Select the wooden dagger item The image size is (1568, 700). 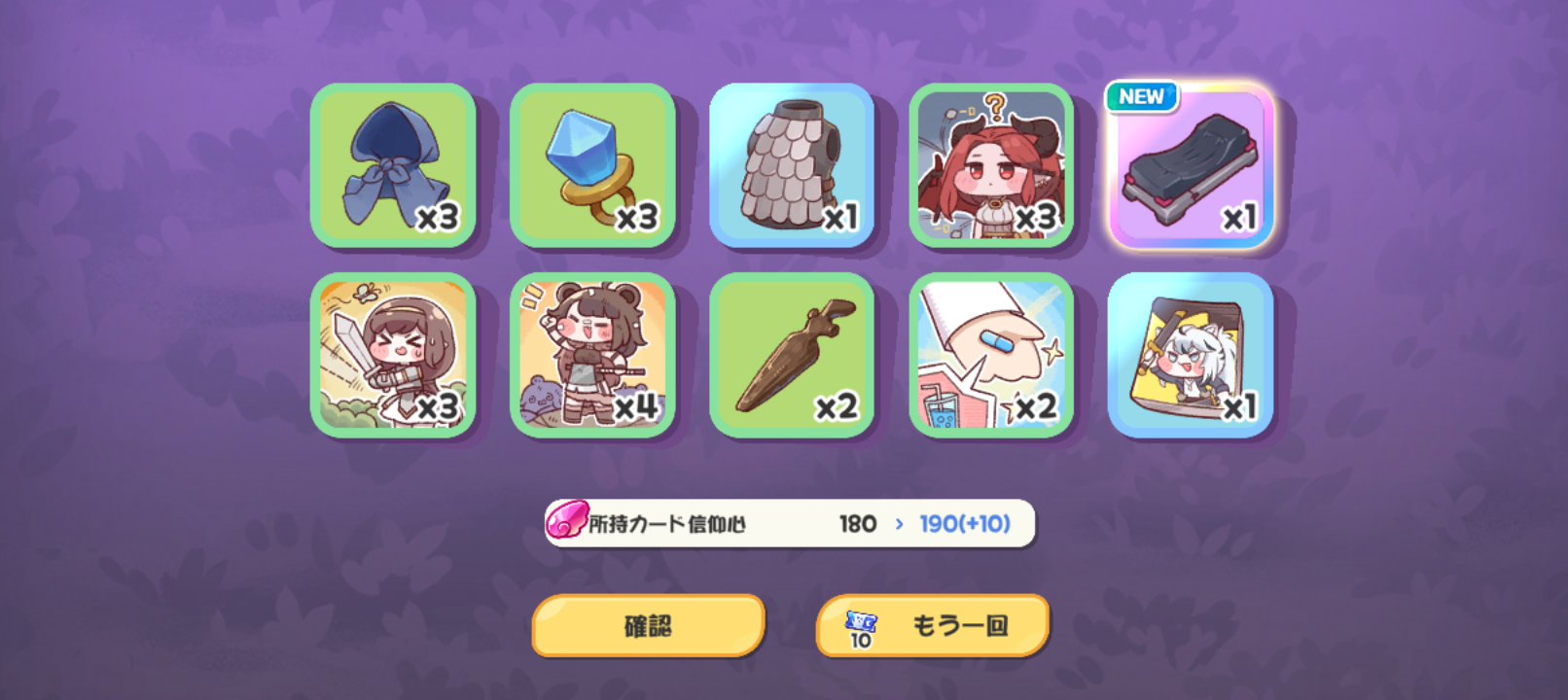pos(792,355)
